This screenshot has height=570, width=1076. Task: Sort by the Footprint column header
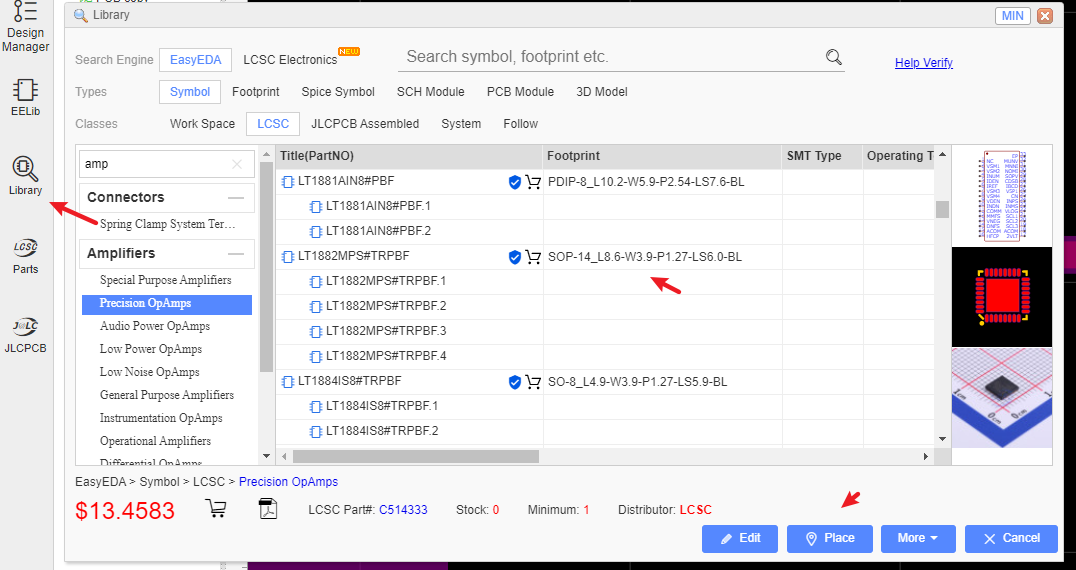(x=662, y=156)
